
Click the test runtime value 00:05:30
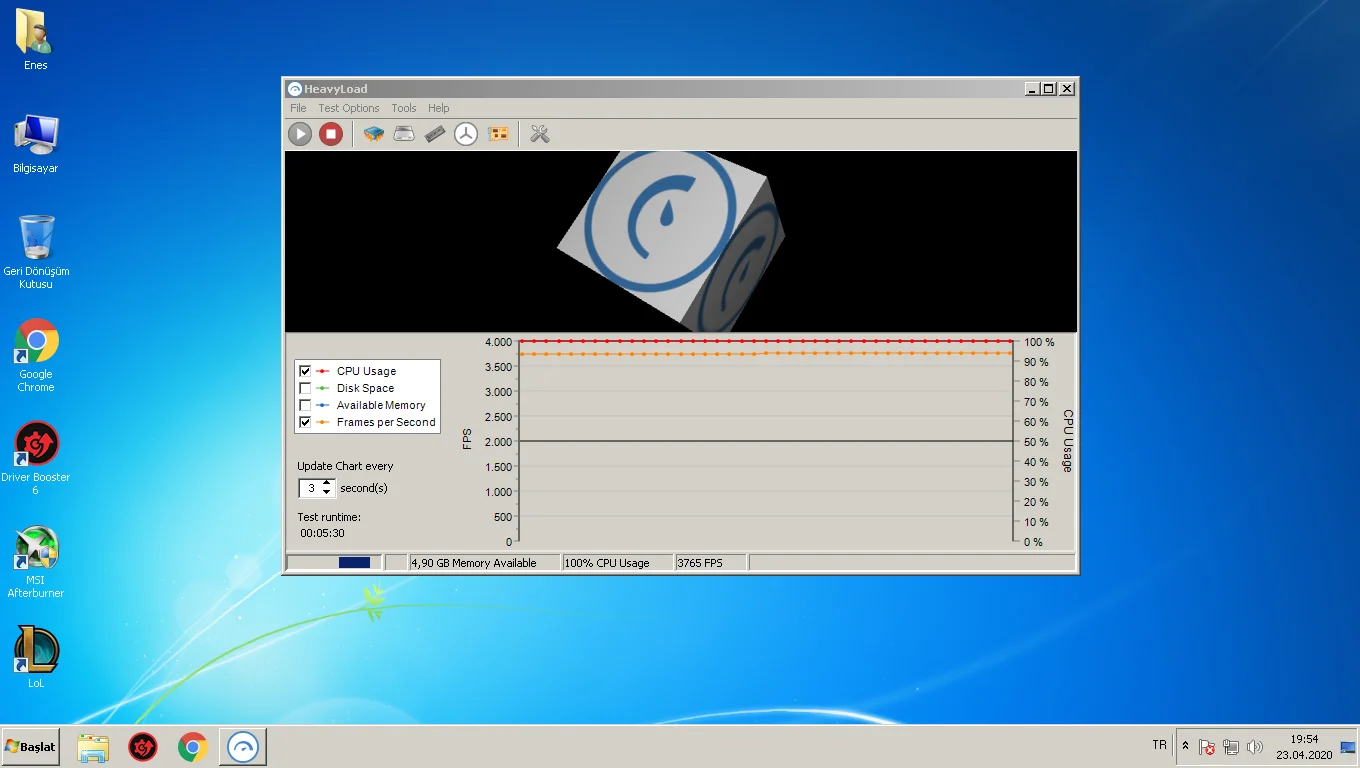click(322, 534)
